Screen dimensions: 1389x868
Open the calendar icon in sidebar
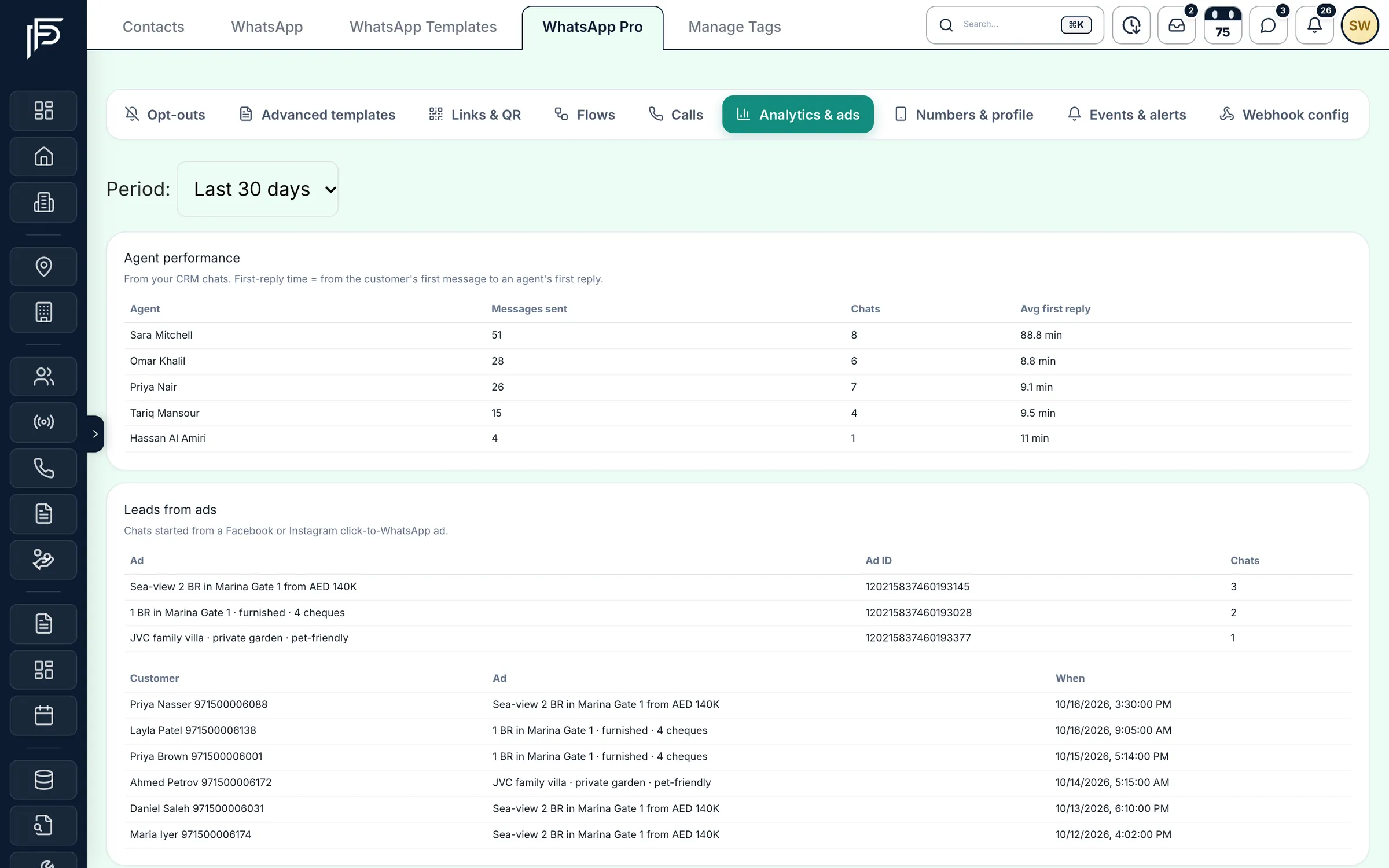43,716
